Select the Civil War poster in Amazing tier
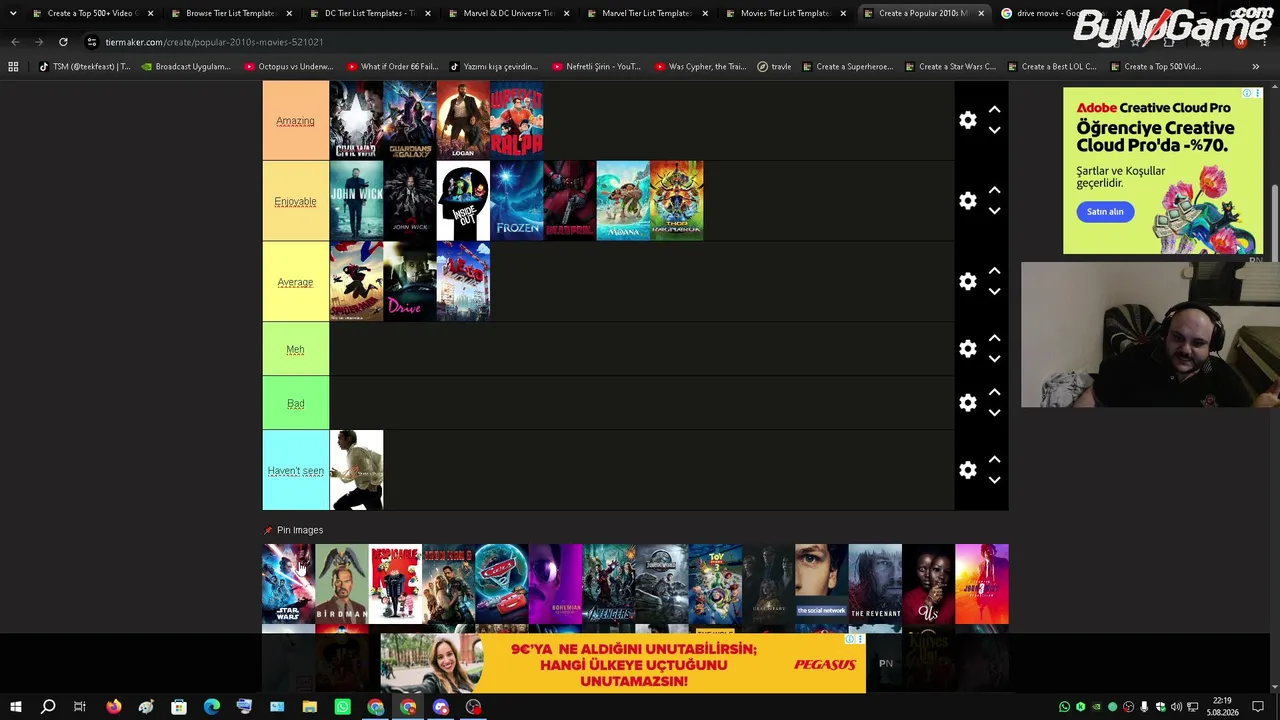 (x=356, y=121)
